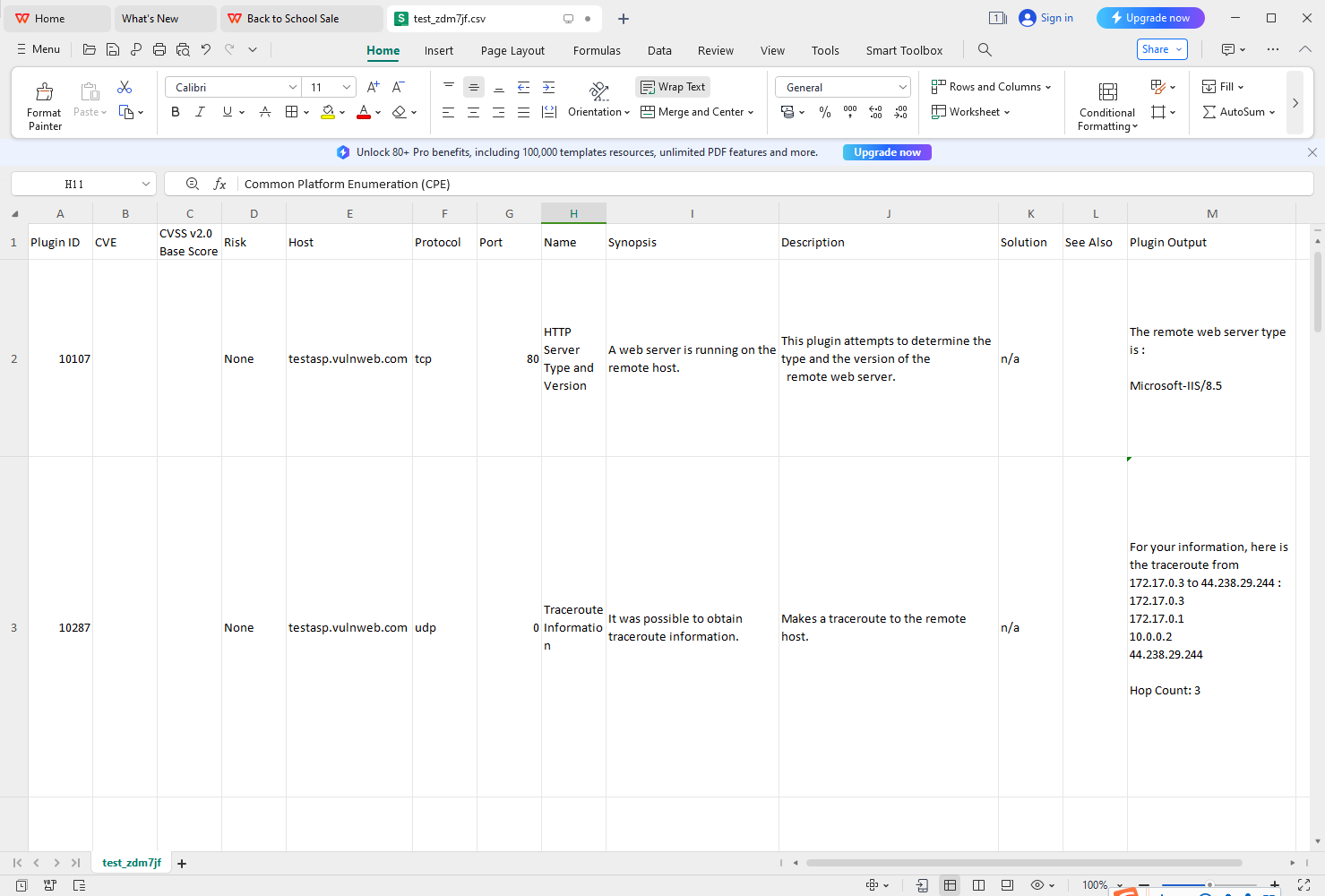The width and height of the screenshot is (1325, 896).
Task: Open the font size dropdown
Action: [x=347, y=87]
